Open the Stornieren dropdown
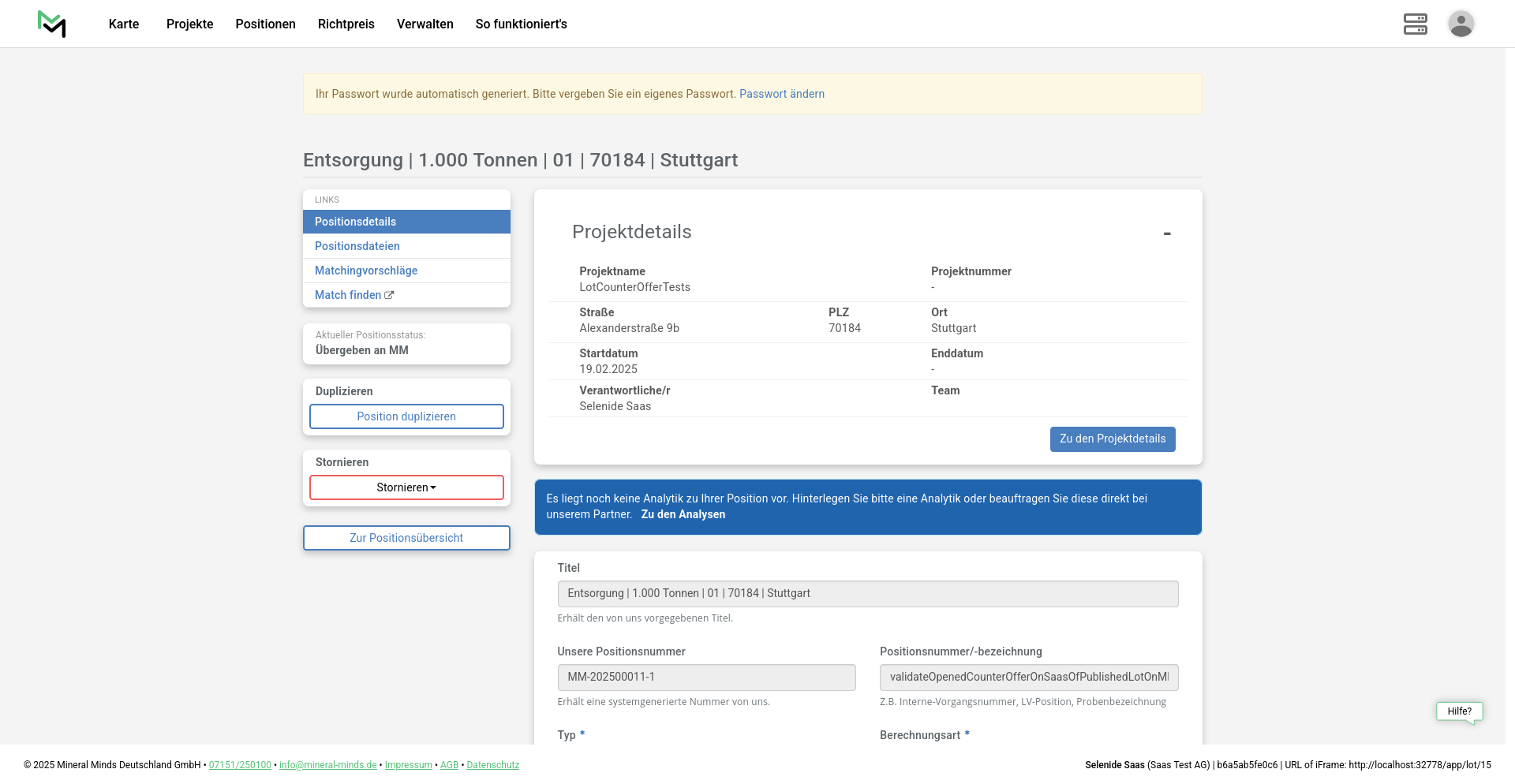Viewport: 1515px width, 784px height. click(406, 487)
